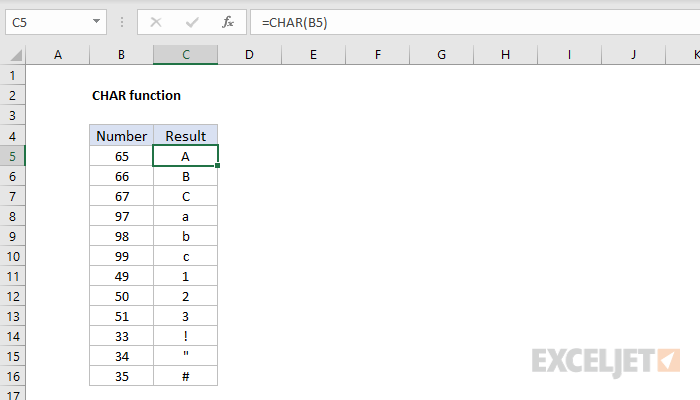Click the Enter checkmark icon in formula bar
Viewport: 700px width, 400px height.
(190, 21)
